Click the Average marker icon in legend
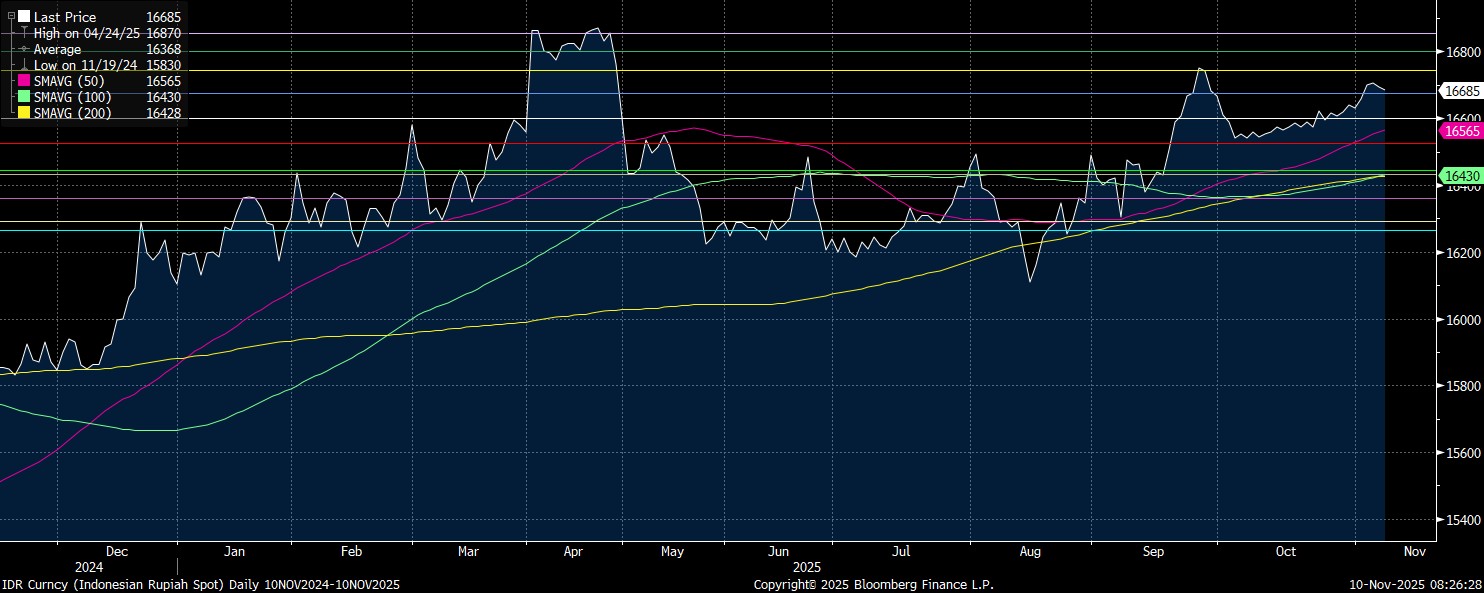This screenshot has height=593, width=1484. click(24, 49)
